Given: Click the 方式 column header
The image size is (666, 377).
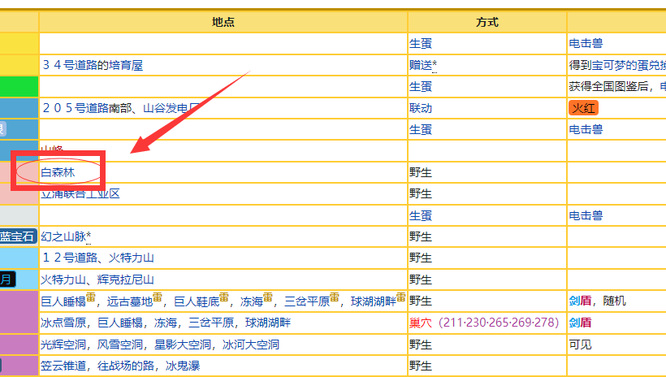Looking at the screenshot, I should click(x=487, y=22).
